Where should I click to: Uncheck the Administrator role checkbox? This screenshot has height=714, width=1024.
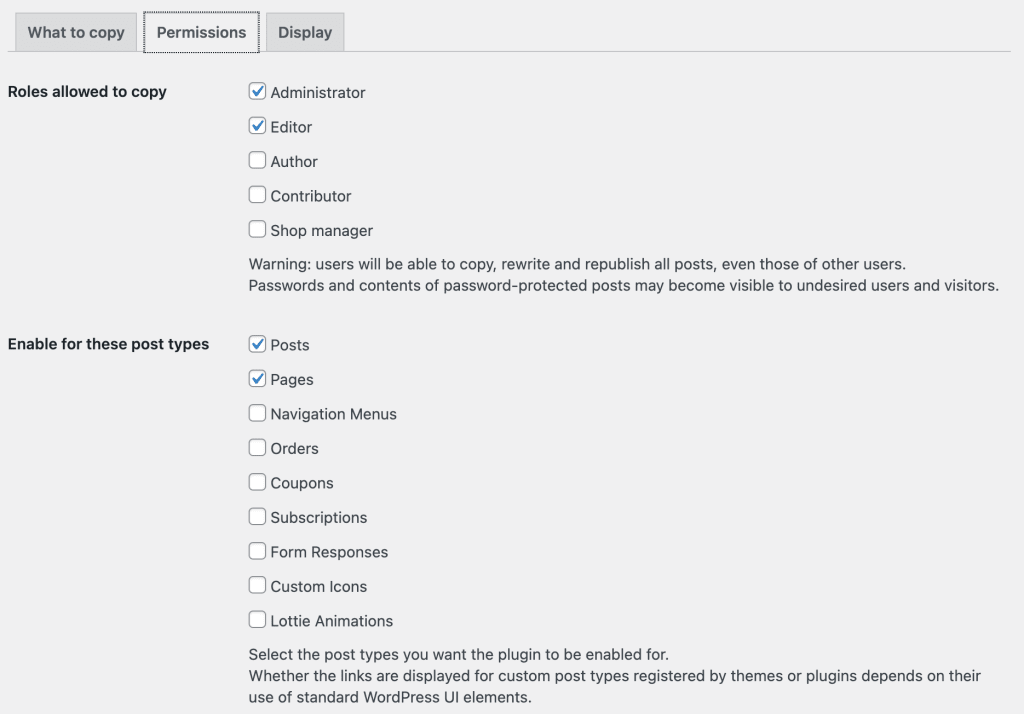click(257, 91)
